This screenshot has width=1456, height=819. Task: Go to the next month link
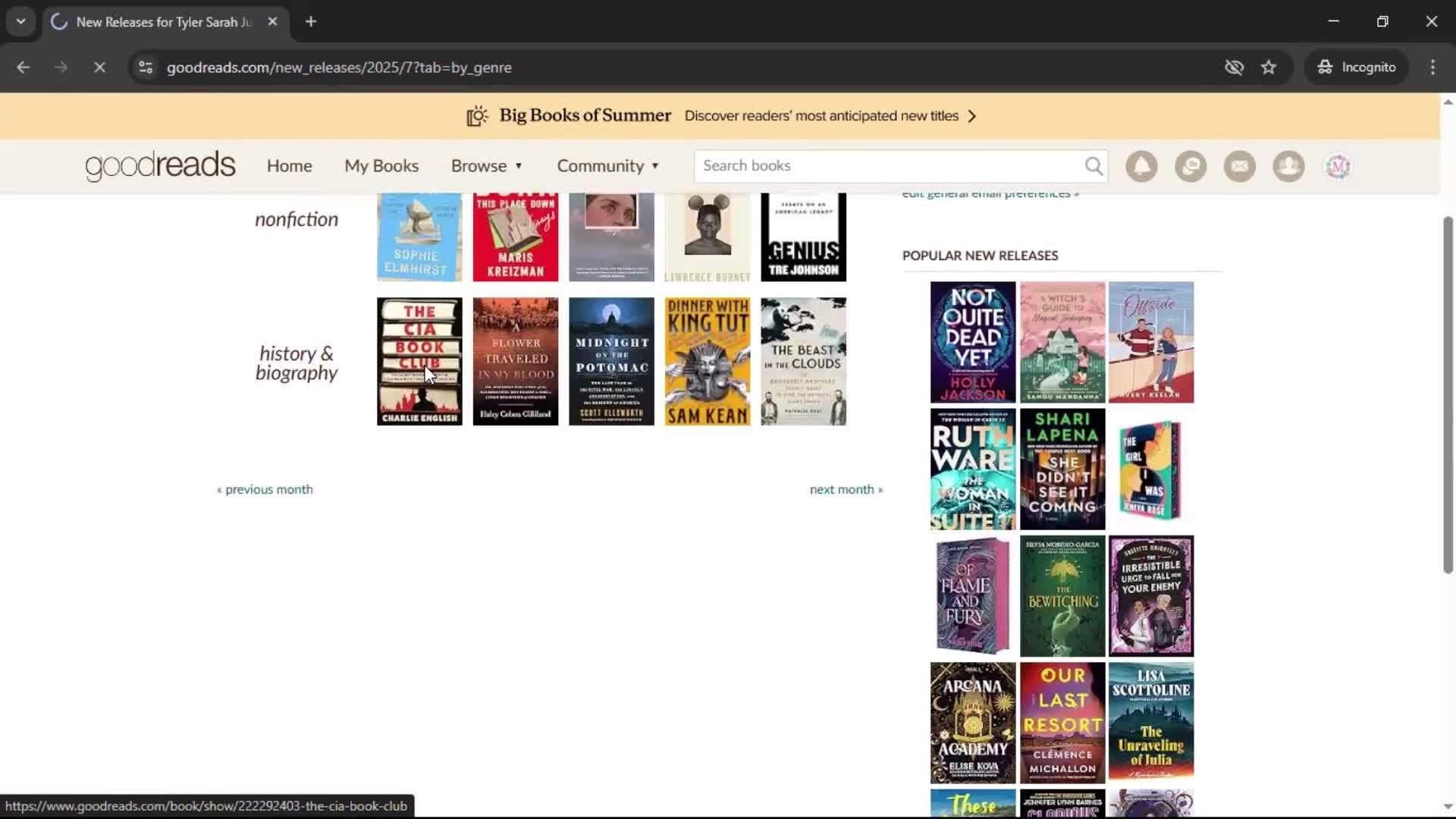[846, 490]
